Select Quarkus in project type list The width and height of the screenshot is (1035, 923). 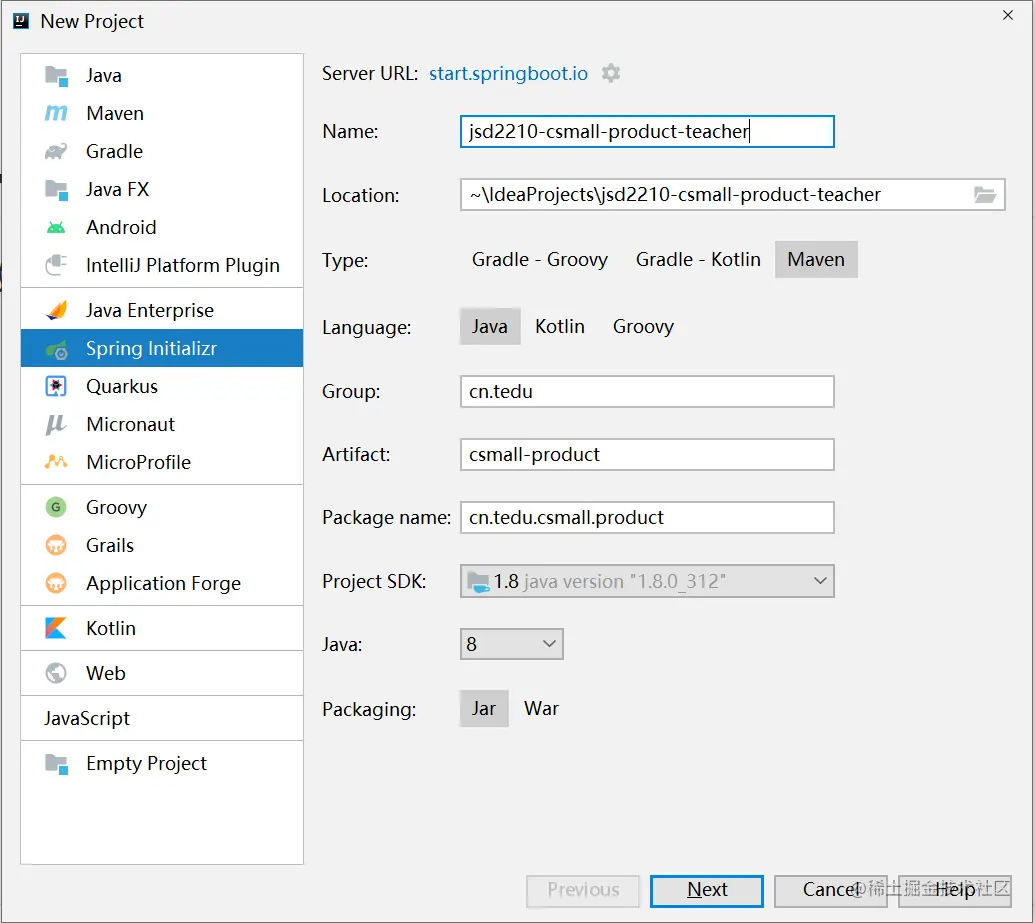[x=162, y=386]
